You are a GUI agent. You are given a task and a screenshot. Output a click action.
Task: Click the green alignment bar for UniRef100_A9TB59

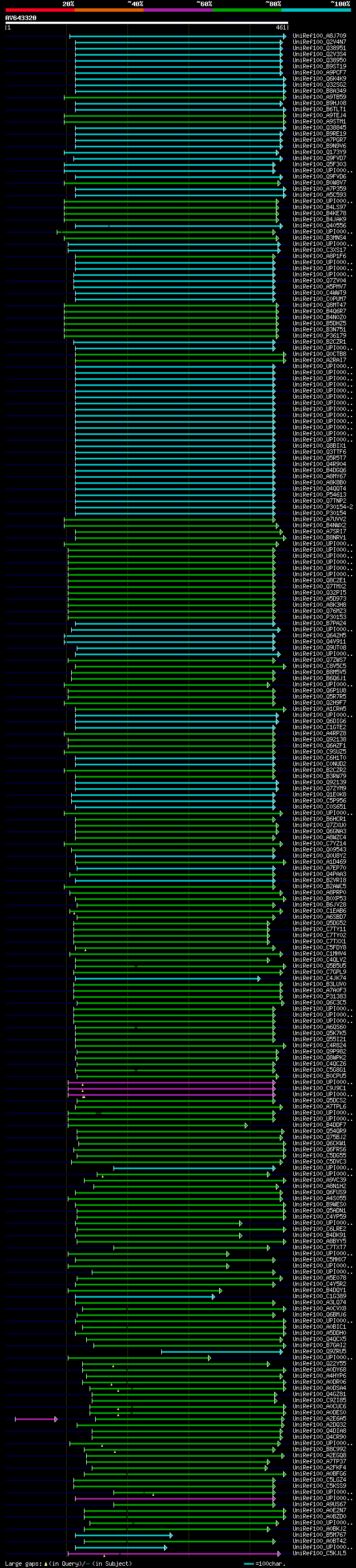[x=175, y=97]
